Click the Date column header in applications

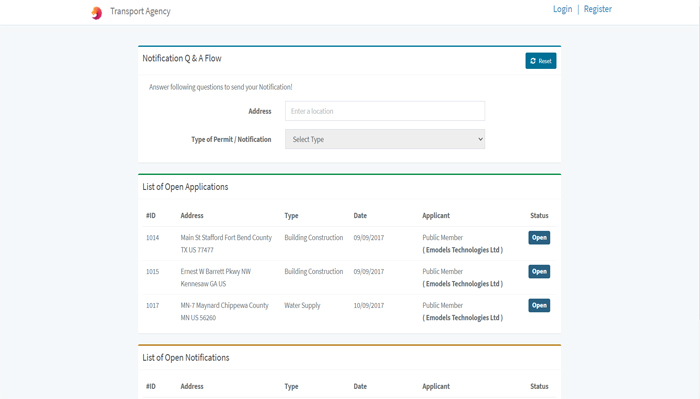[360, 216]
